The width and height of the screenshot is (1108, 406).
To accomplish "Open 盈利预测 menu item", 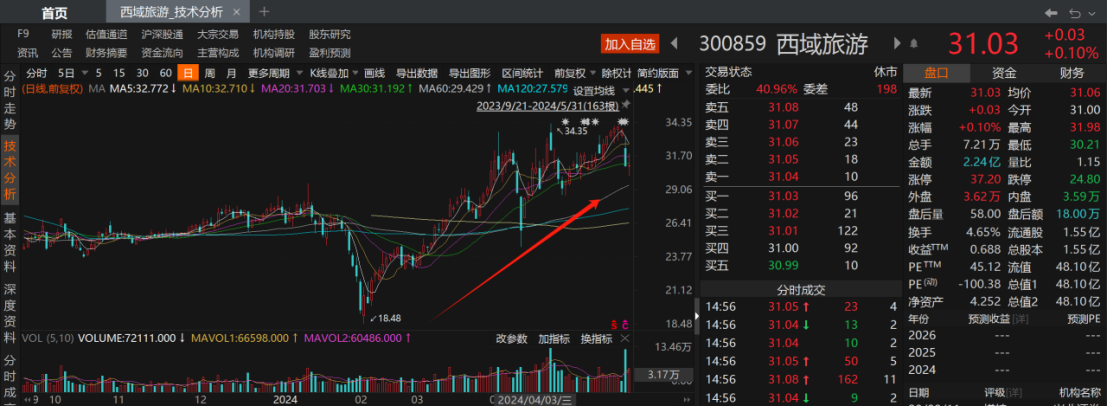I will click(x=329, y=52).
